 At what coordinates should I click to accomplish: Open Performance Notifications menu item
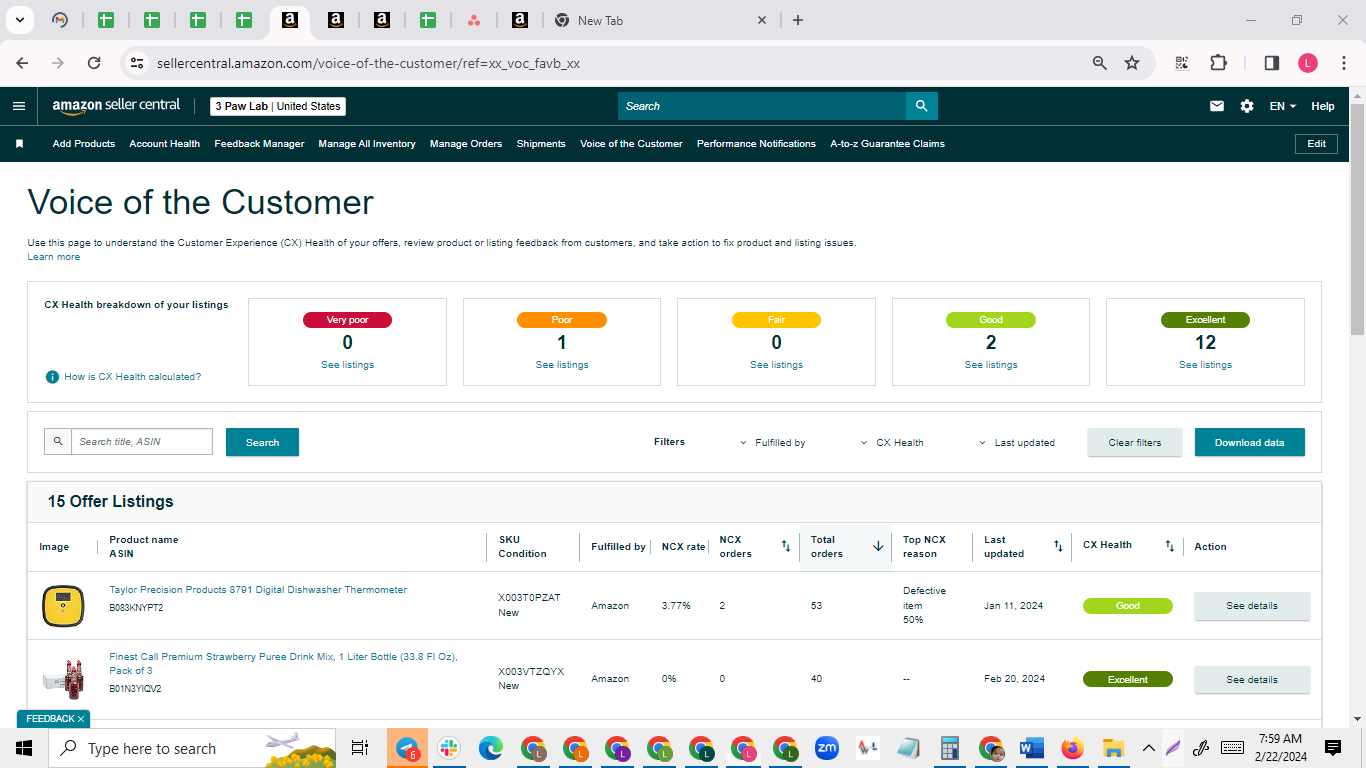pyautogui.click(x=756, y=144)
